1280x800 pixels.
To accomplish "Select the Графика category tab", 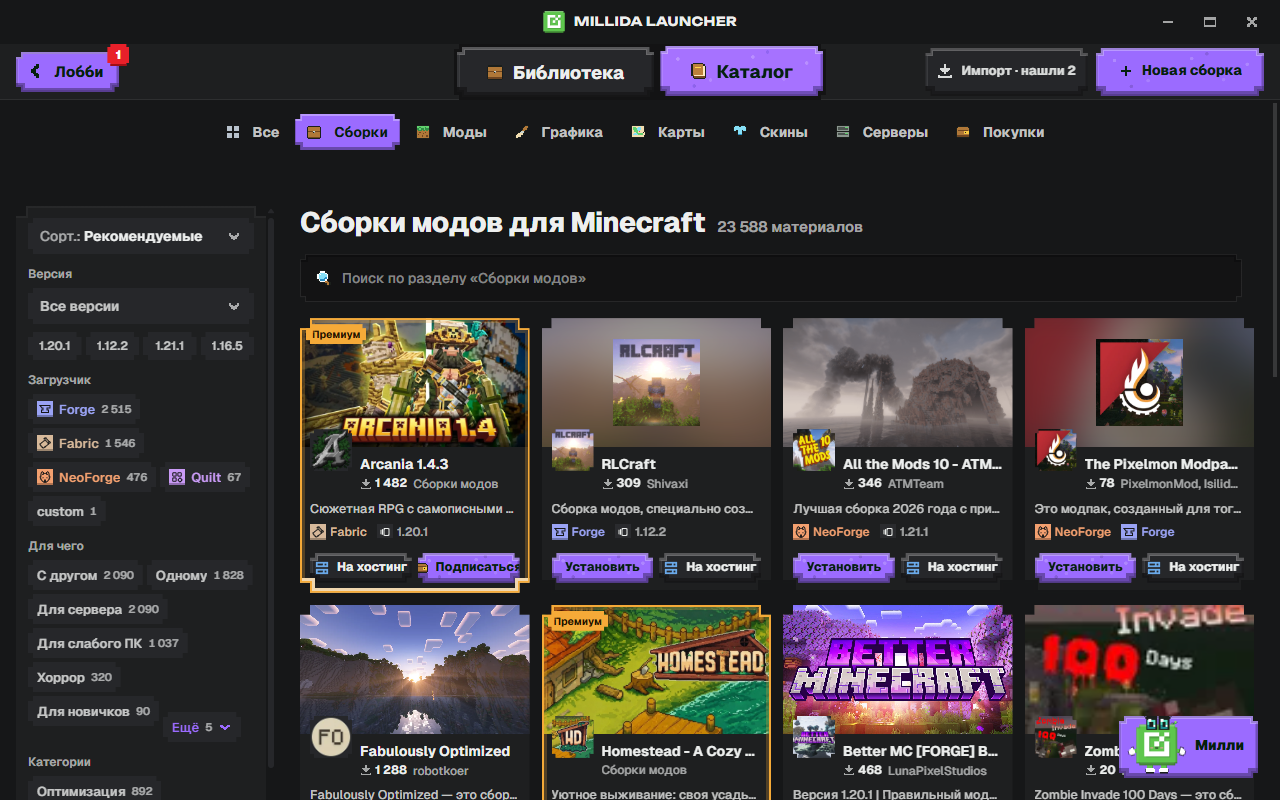I will 559,132.
